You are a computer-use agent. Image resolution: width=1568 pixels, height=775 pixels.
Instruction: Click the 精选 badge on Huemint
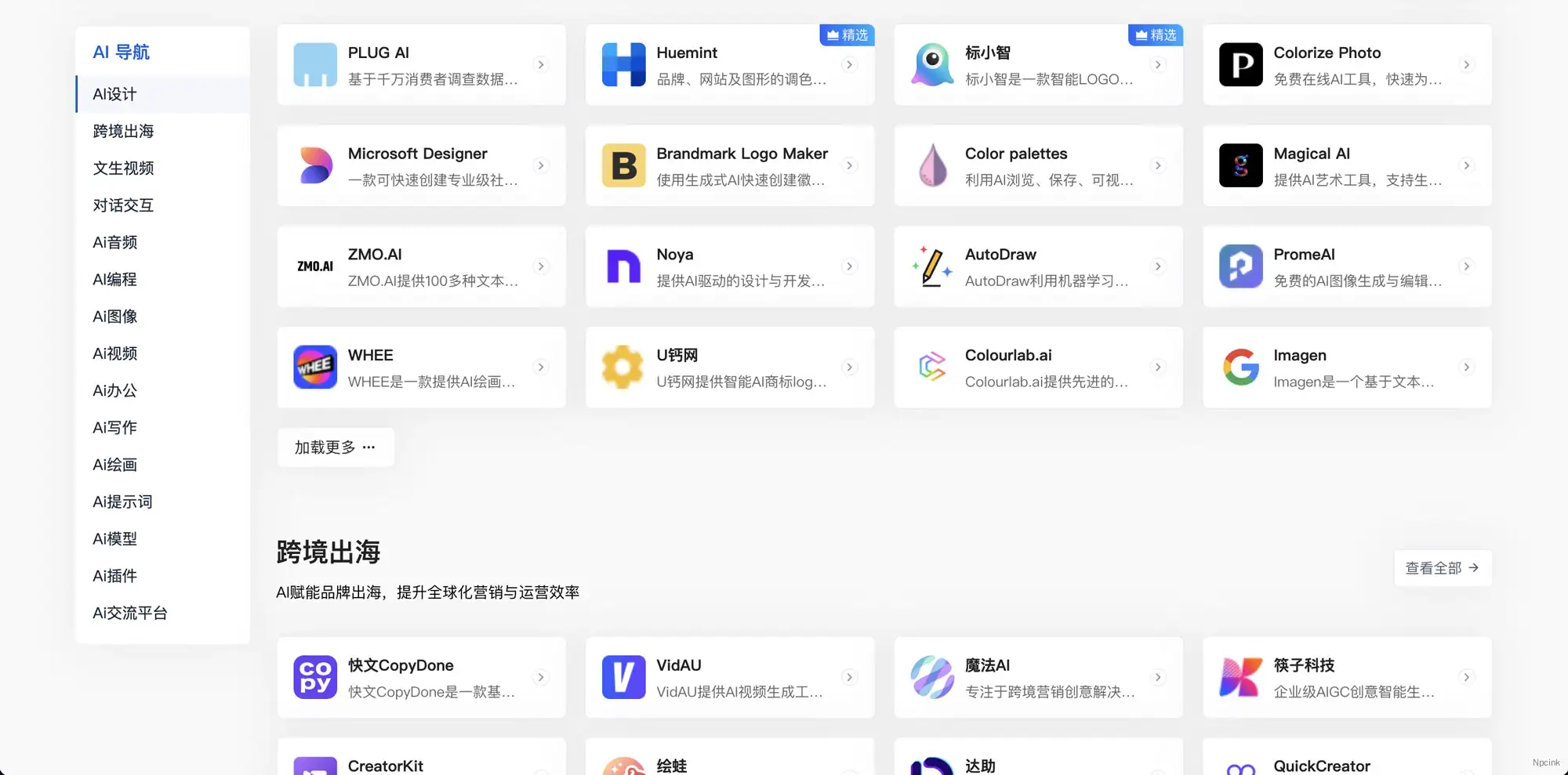tap(847, 34)
